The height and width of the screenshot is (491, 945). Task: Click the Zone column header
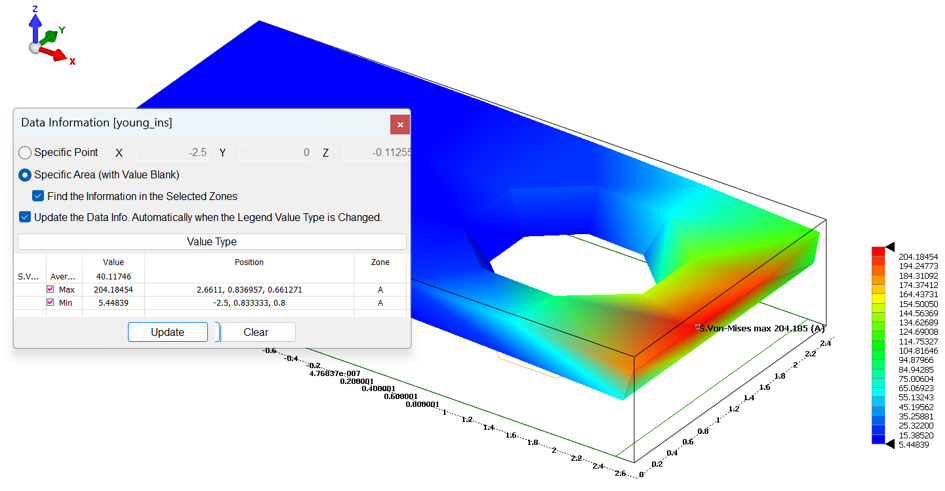pos(380,262)
